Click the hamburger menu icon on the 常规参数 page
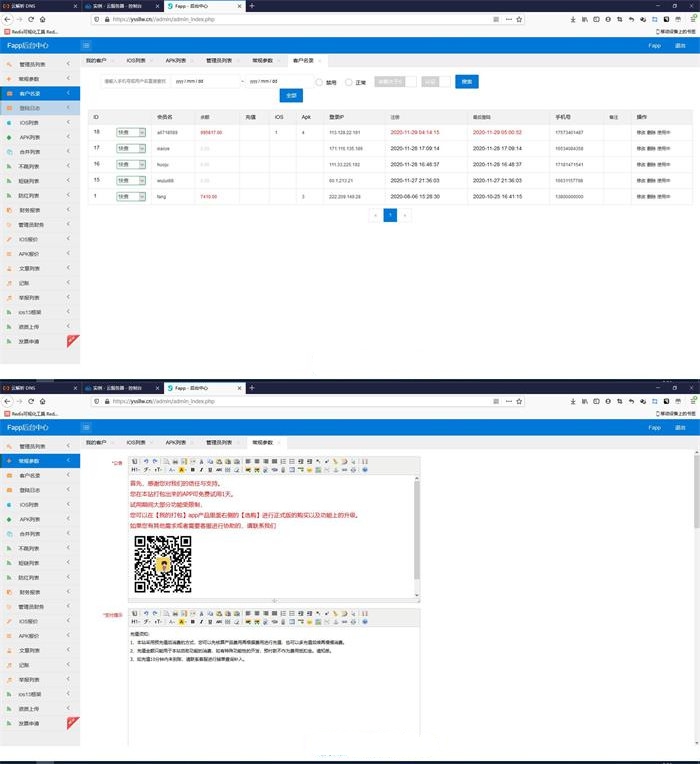Screen dimensions: 700x764 pyautogui.click(x=86, y=427)
